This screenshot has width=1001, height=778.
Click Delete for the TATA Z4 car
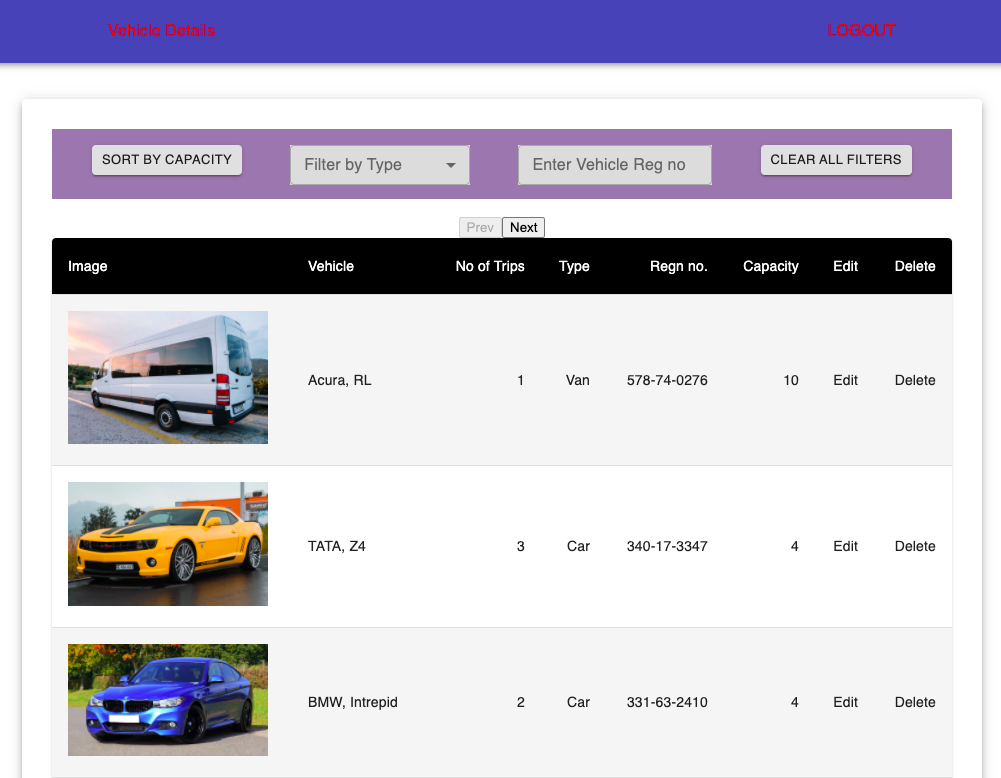914,546
